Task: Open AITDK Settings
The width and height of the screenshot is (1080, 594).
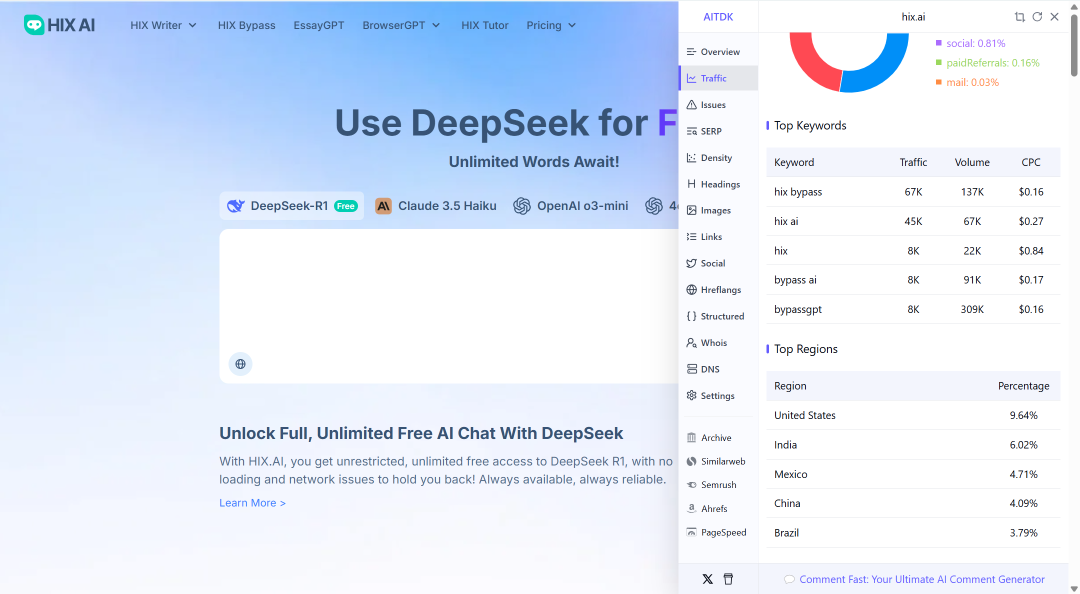Action: (718, 396)
